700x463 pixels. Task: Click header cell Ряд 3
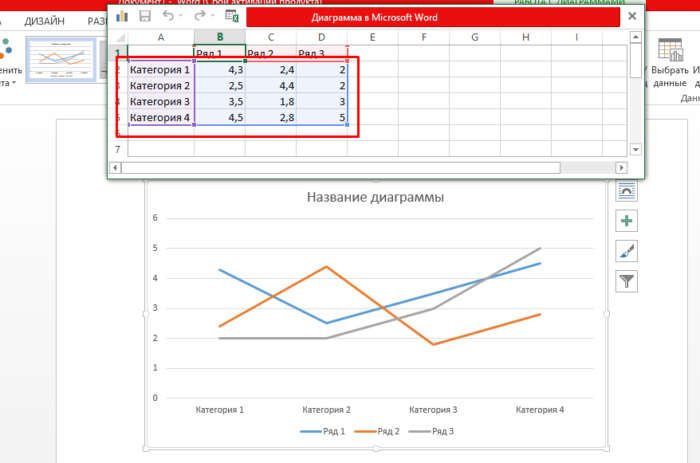pos(321,53)
